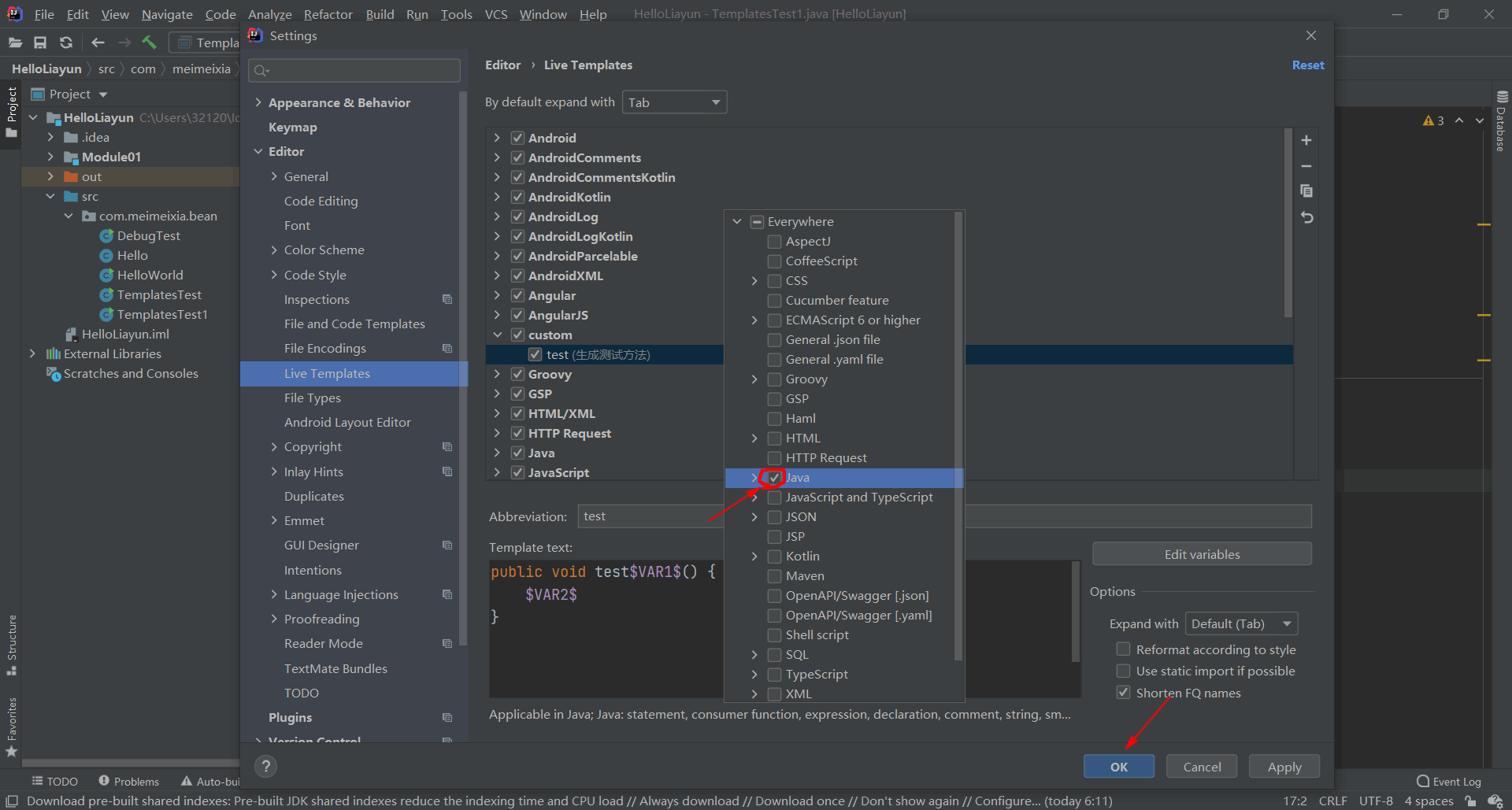This screenshot has width=1512, height=810.
Task: Click the template list vertical scrollbar
Action: [x=1288, y=223]
